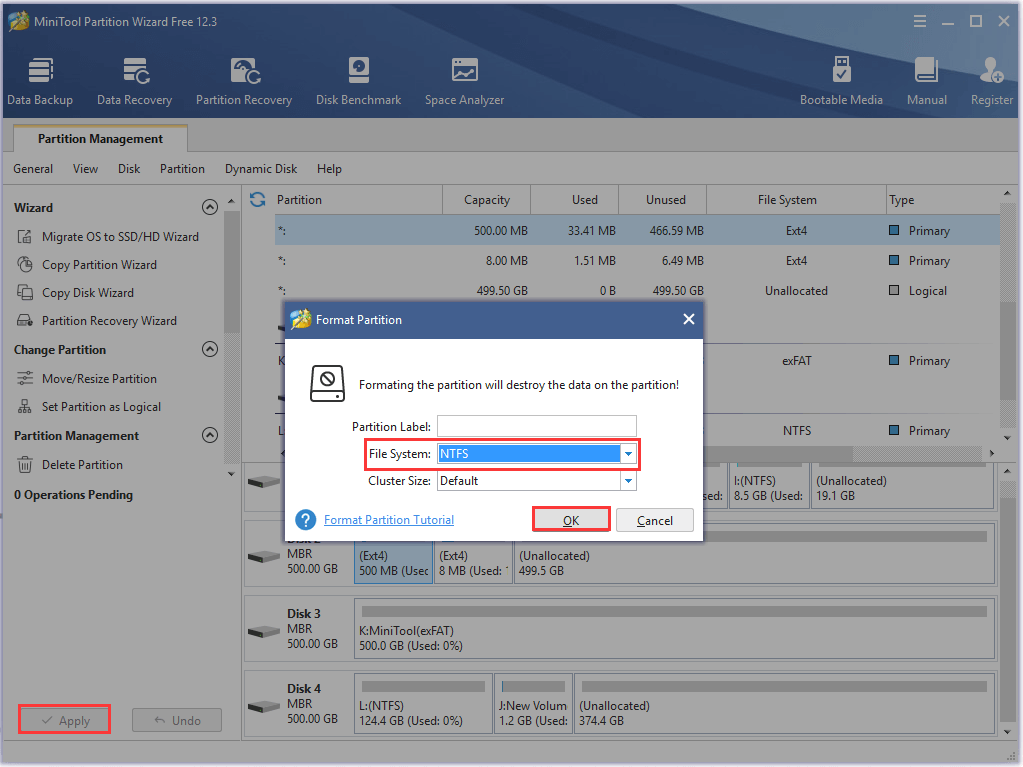The height and width of the screenshot is (767, 1023).
Task: Open the Format Partition Tutorial link
Action: (x=388, y=520)
